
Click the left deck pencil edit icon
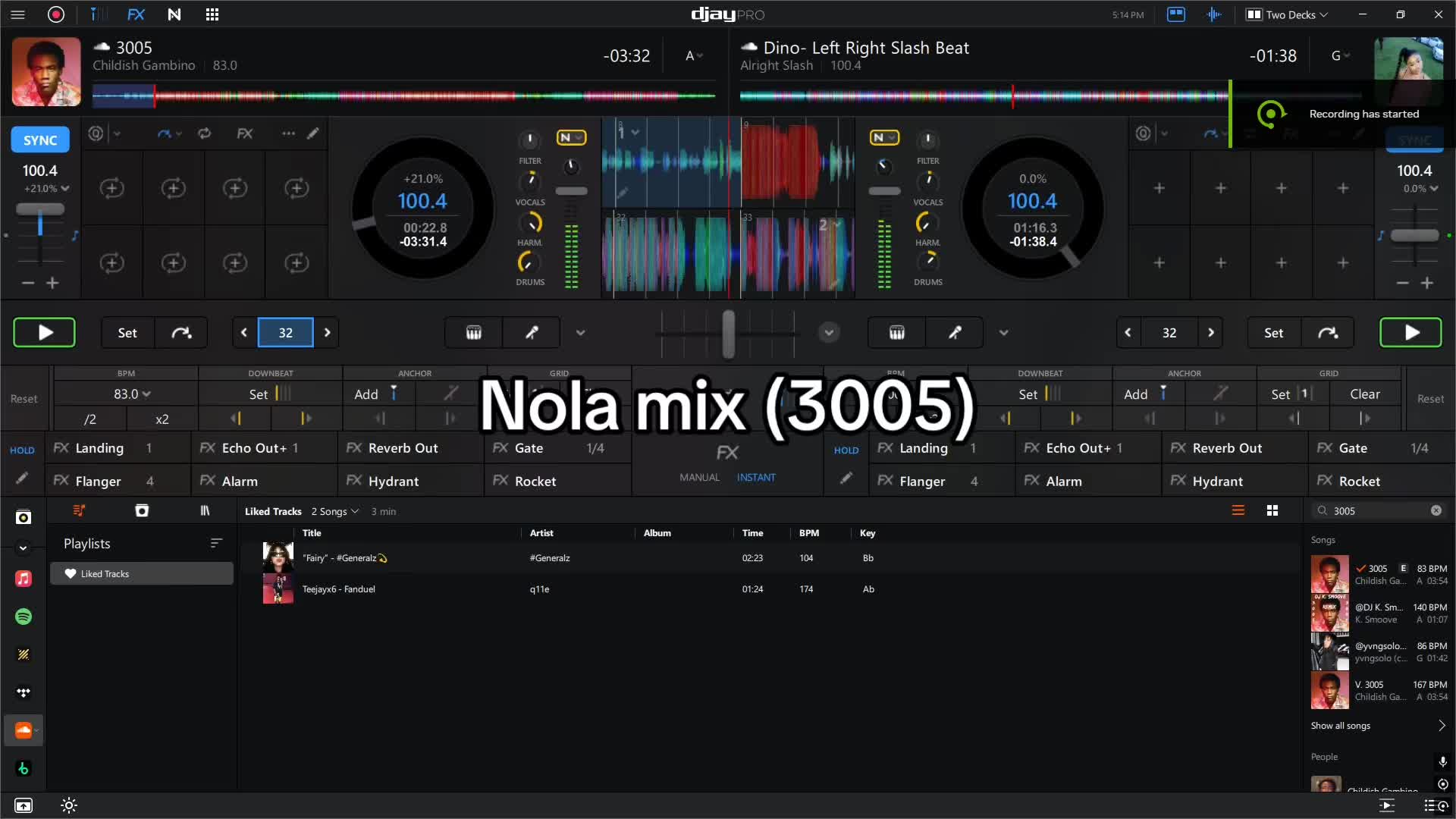312,133
